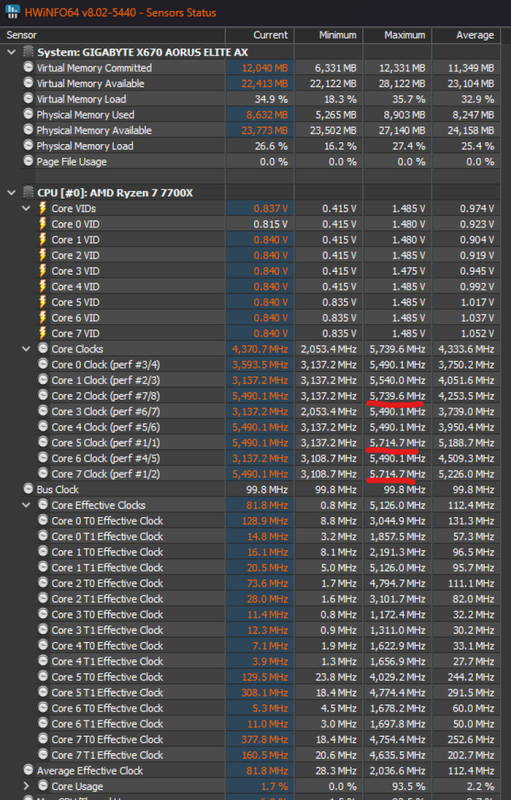
Task: Click clock icon for Core 0 Clock (perf #3/4)
Action: (x=43, y=364)
